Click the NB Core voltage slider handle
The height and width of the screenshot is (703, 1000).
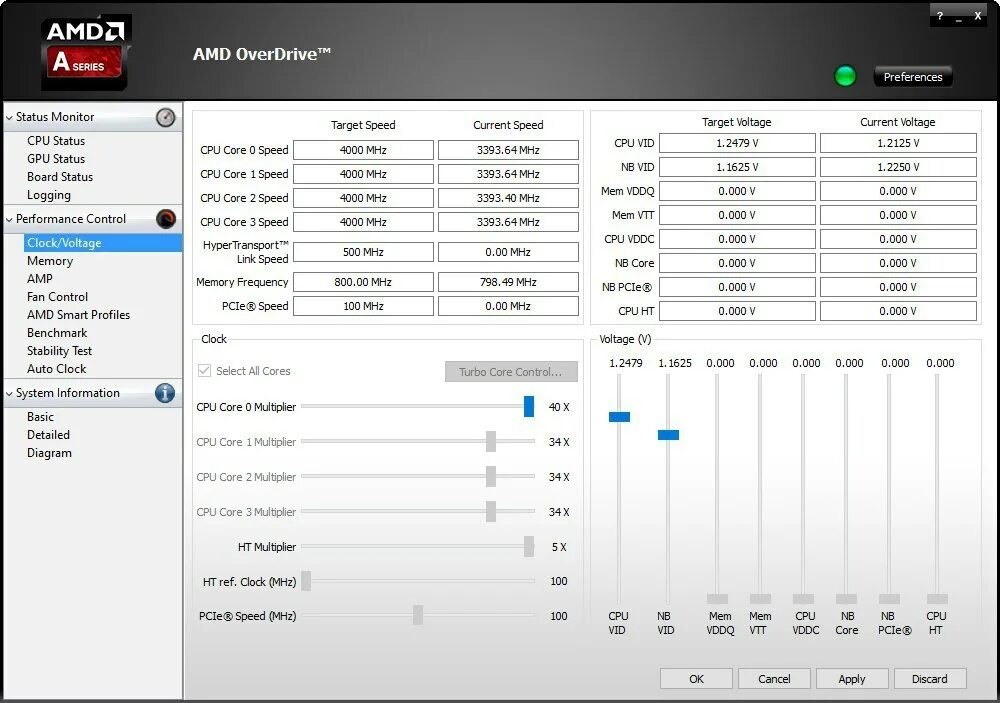846,598
